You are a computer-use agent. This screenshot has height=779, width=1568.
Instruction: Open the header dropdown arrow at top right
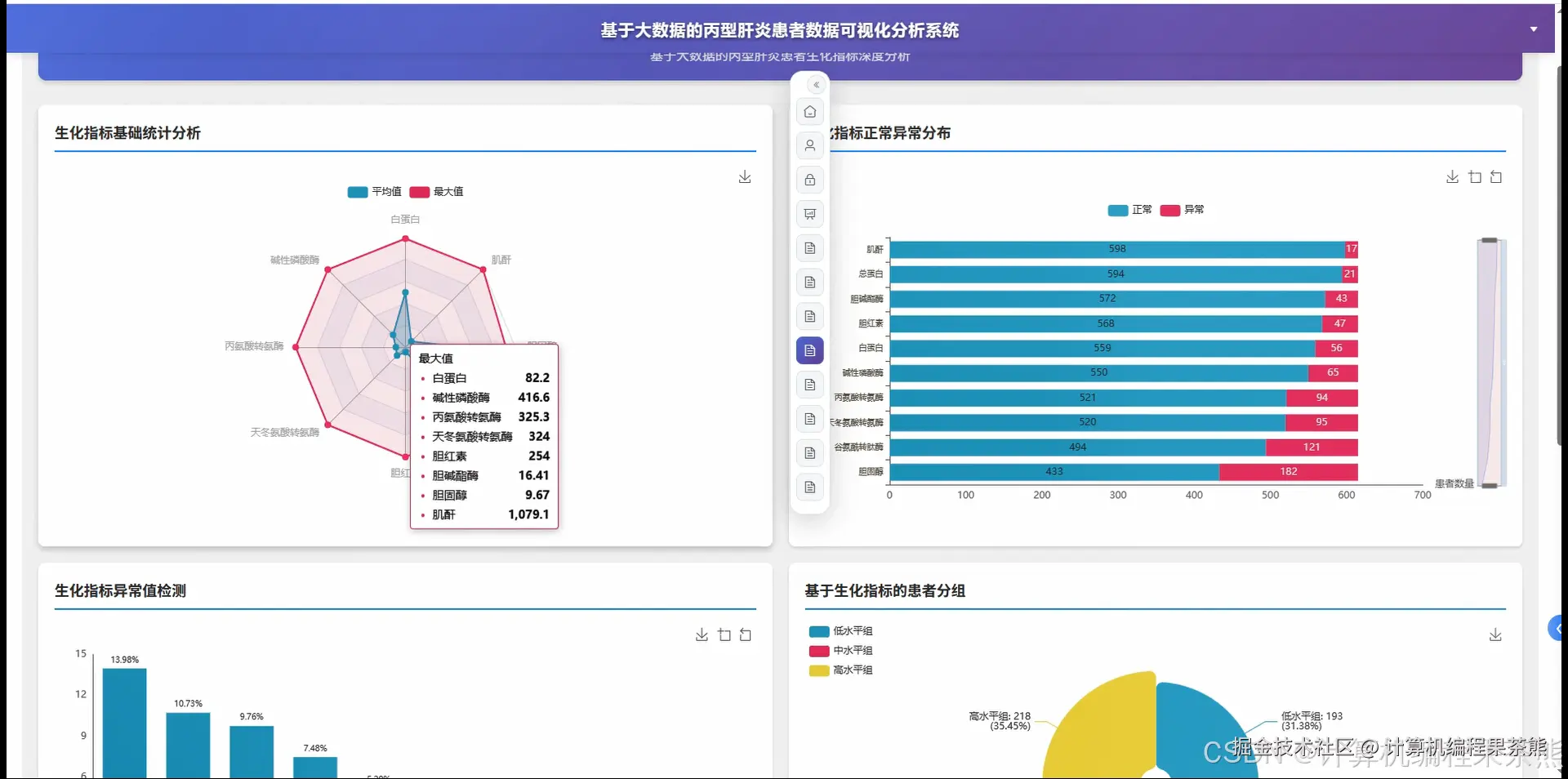(1534, 29)
